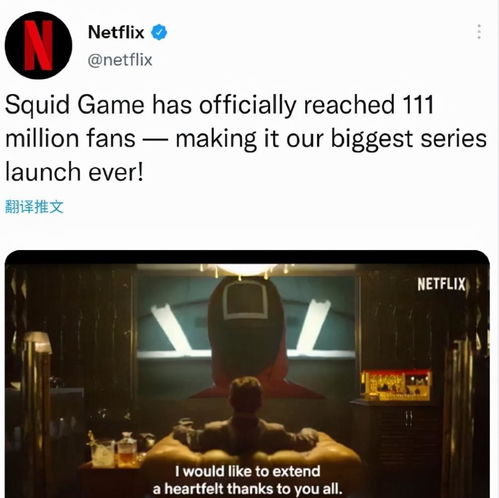Click the blue verified badge

(159, 32)
